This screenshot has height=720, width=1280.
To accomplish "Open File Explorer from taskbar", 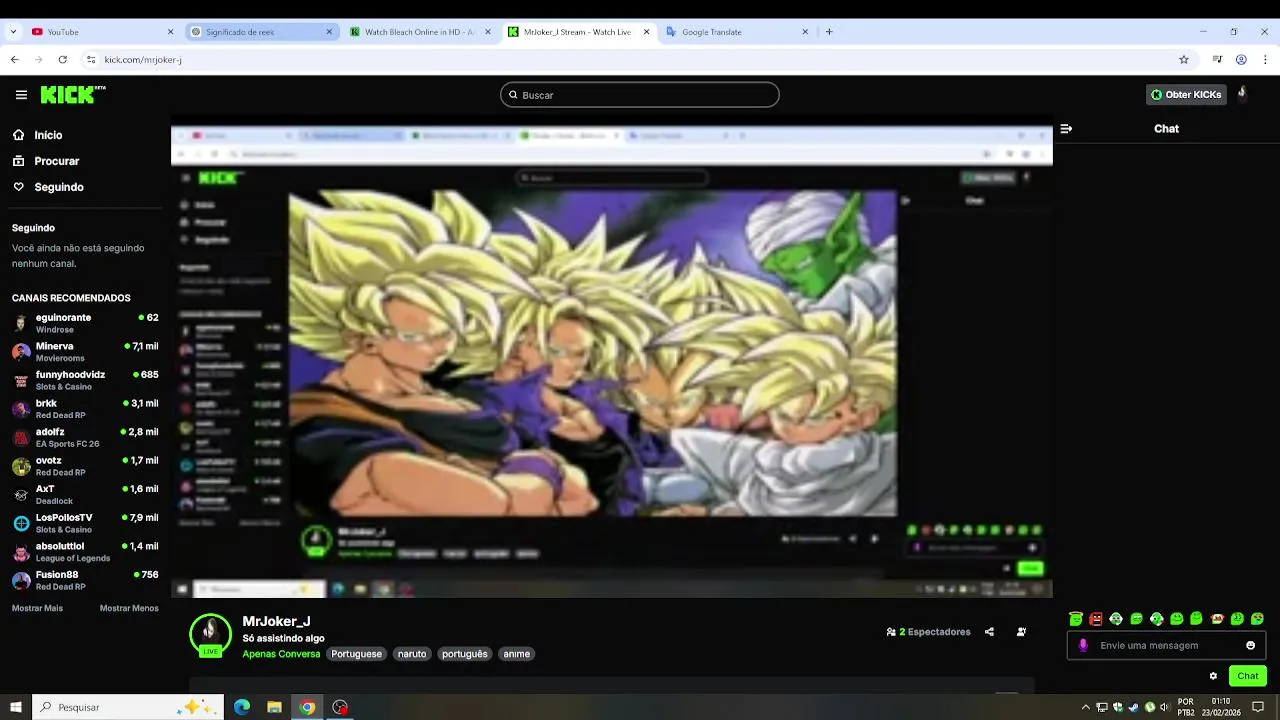I will point(274,707).
